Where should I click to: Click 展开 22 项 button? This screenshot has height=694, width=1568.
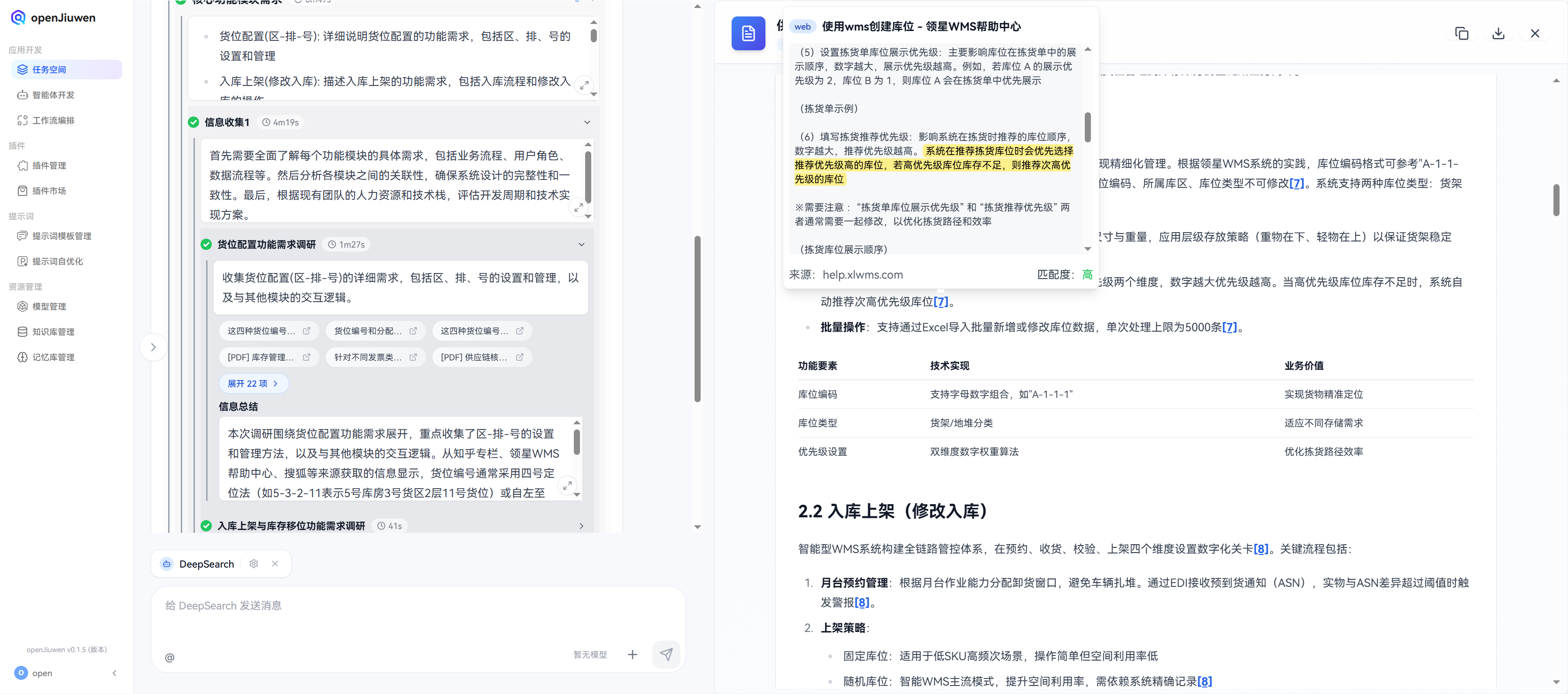point(253,384)
